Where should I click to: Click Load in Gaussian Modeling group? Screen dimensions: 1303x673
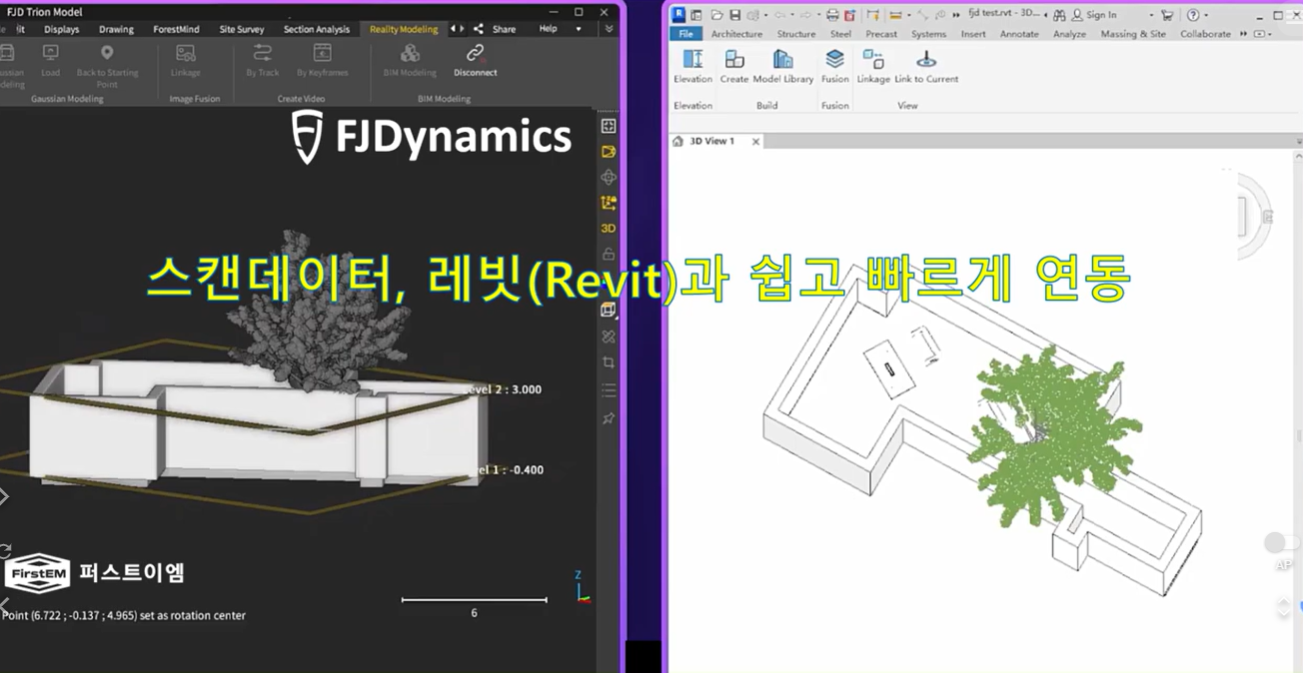tap(50, 60)
